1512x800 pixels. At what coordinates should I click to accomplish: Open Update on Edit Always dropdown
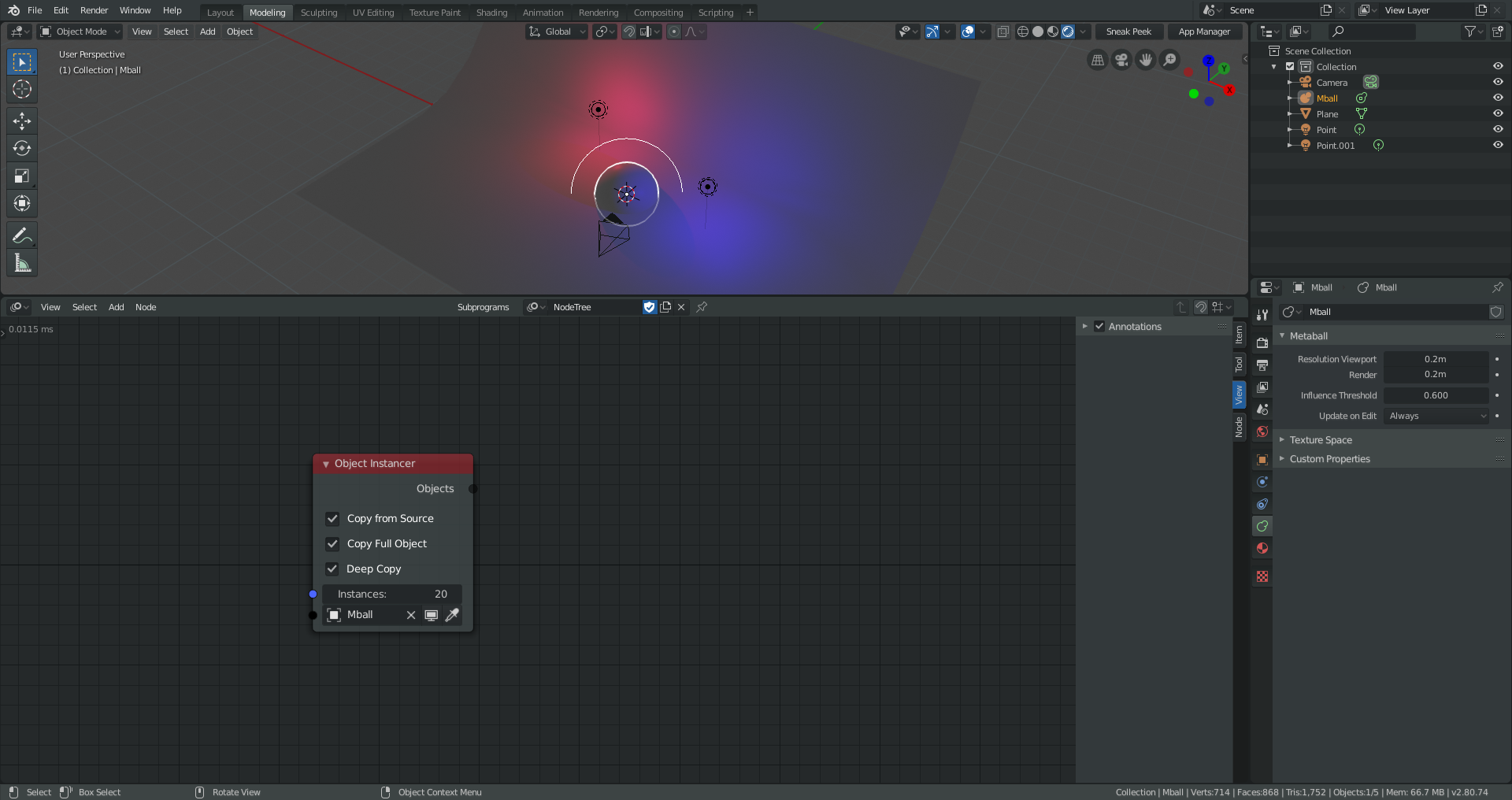1436,416
